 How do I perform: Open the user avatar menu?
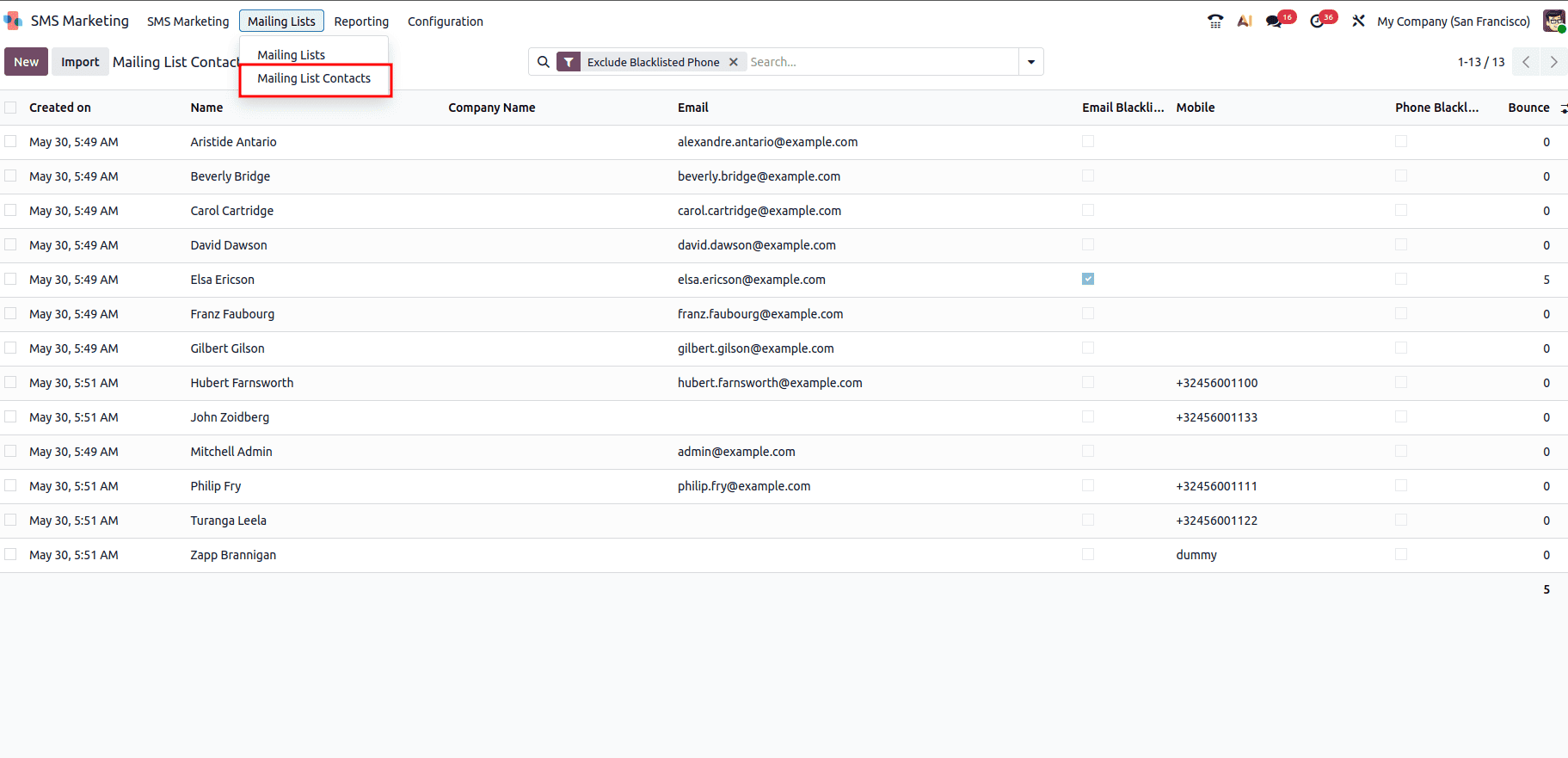[x=1553, y=22]
